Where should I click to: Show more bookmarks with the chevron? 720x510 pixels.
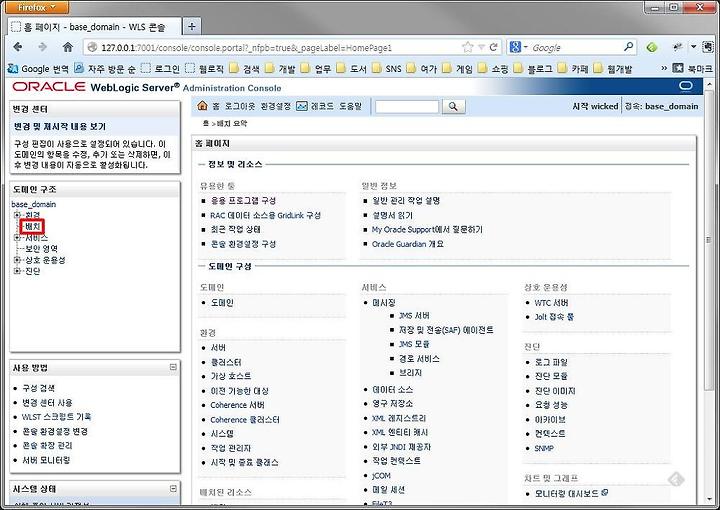click(x=664, y=68)
